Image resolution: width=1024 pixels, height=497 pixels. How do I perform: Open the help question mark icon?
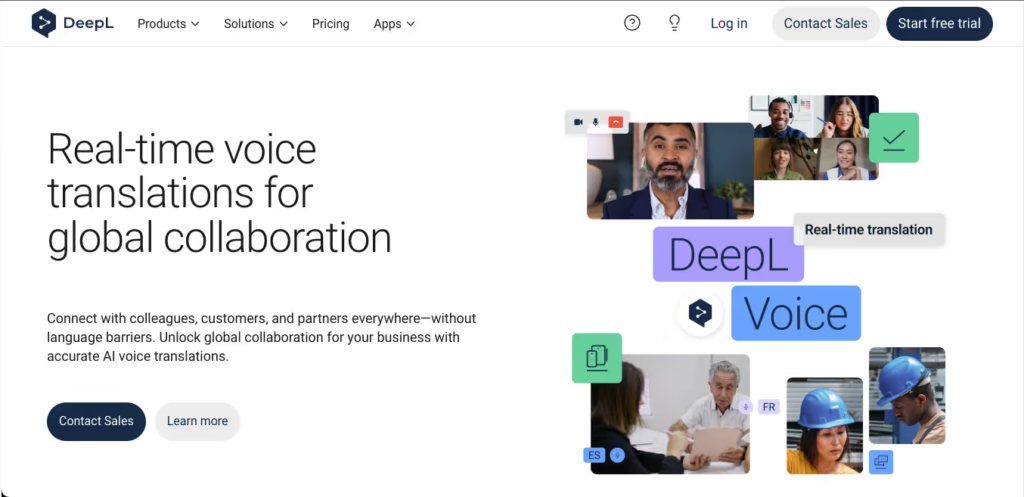(632, 23)
